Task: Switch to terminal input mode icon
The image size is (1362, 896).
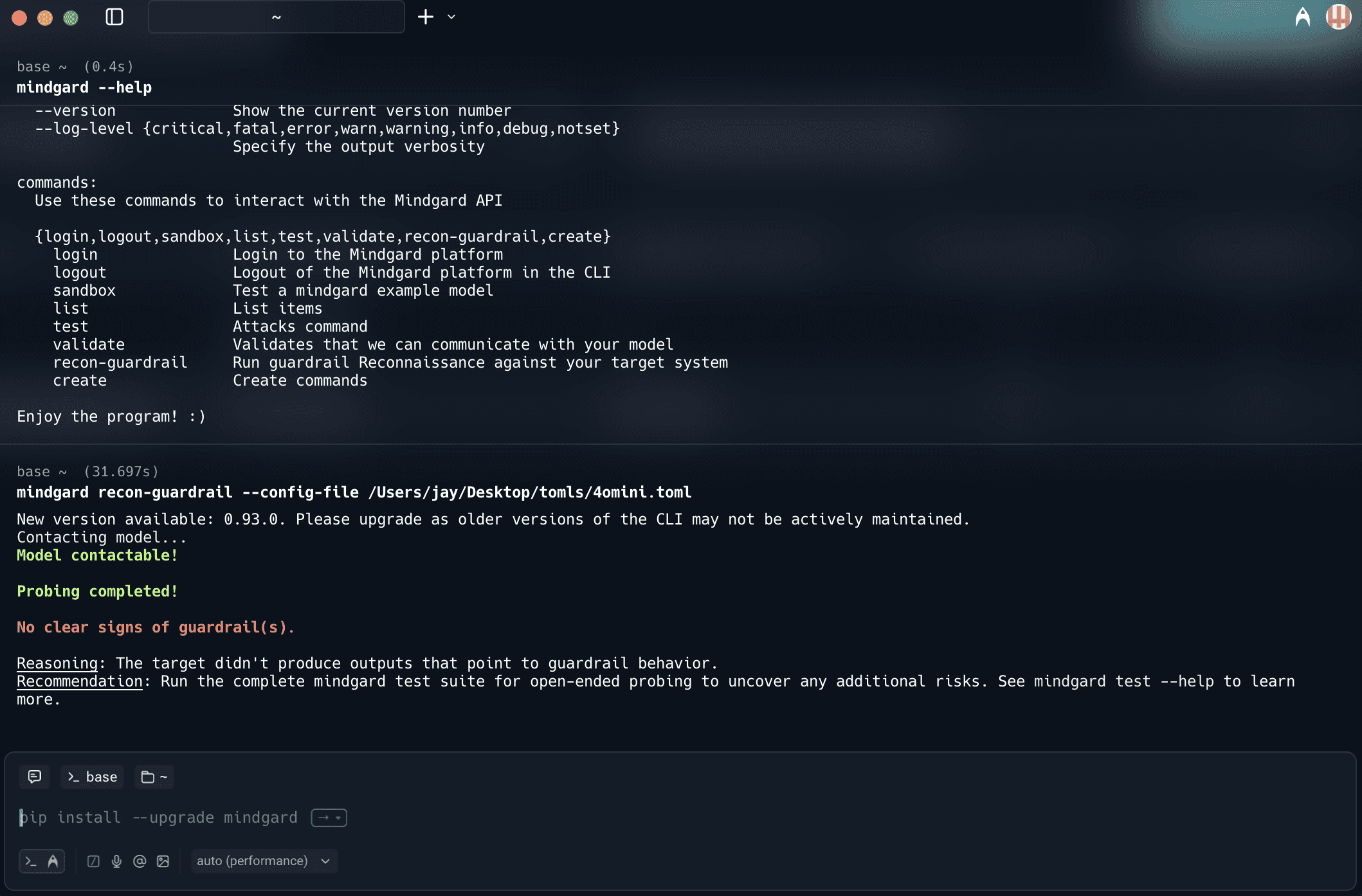Action: click(30, 861)
